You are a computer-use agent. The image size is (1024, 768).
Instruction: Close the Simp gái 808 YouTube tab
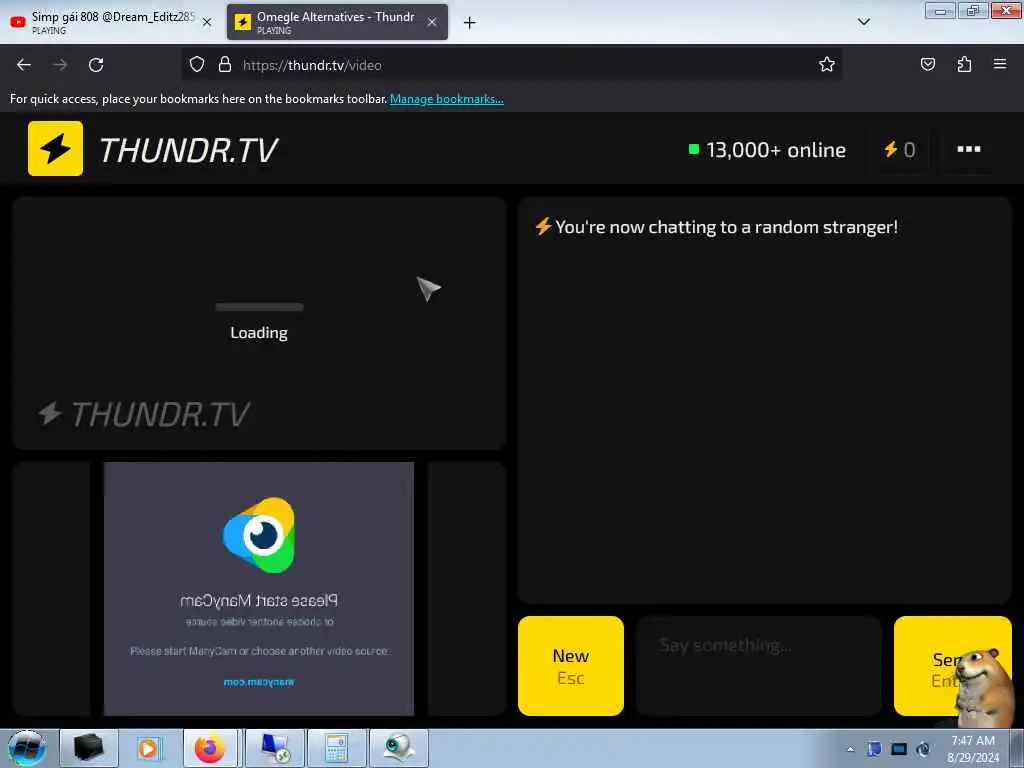pos(207,22)
